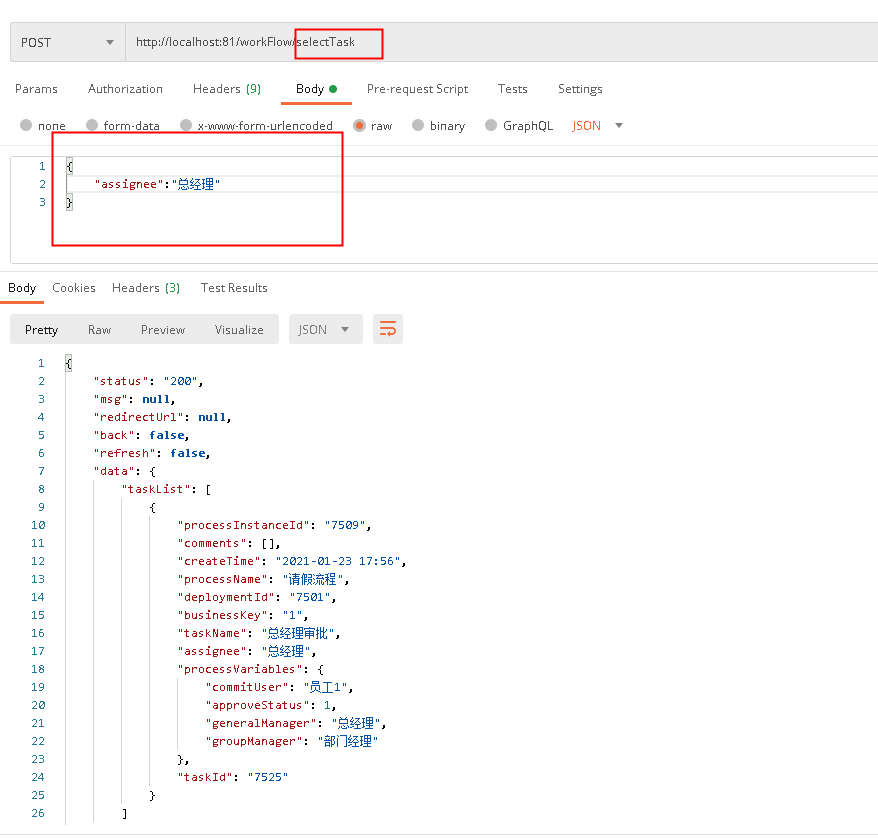The width and height of the screenshot is (878, 838).
Task: Click the "generalManager" key
Action: [260, 723]
